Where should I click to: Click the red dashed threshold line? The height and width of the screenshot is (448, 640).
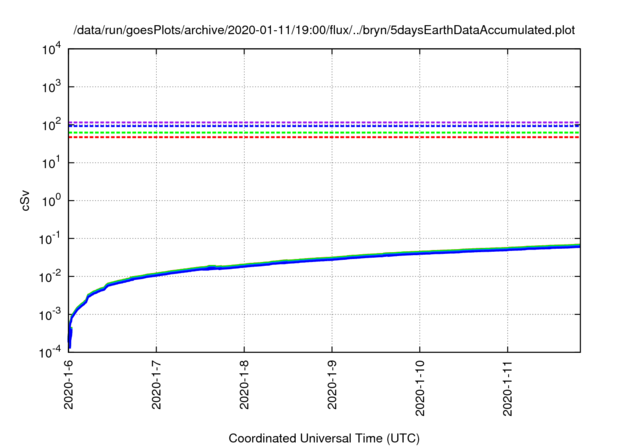[324, 138]
